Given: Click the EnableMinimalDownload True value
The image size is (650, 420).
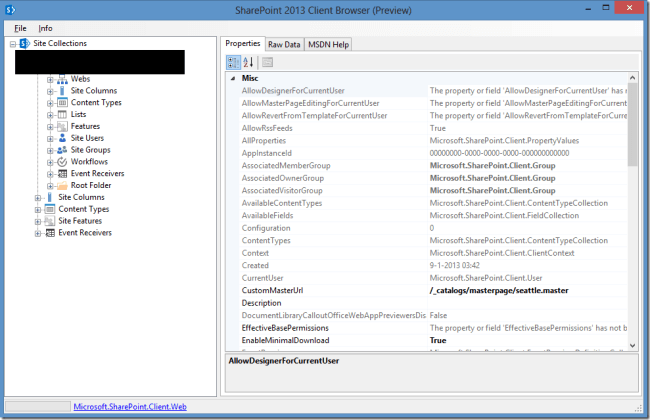Looking at the screenshot, I should click(438, 340).
